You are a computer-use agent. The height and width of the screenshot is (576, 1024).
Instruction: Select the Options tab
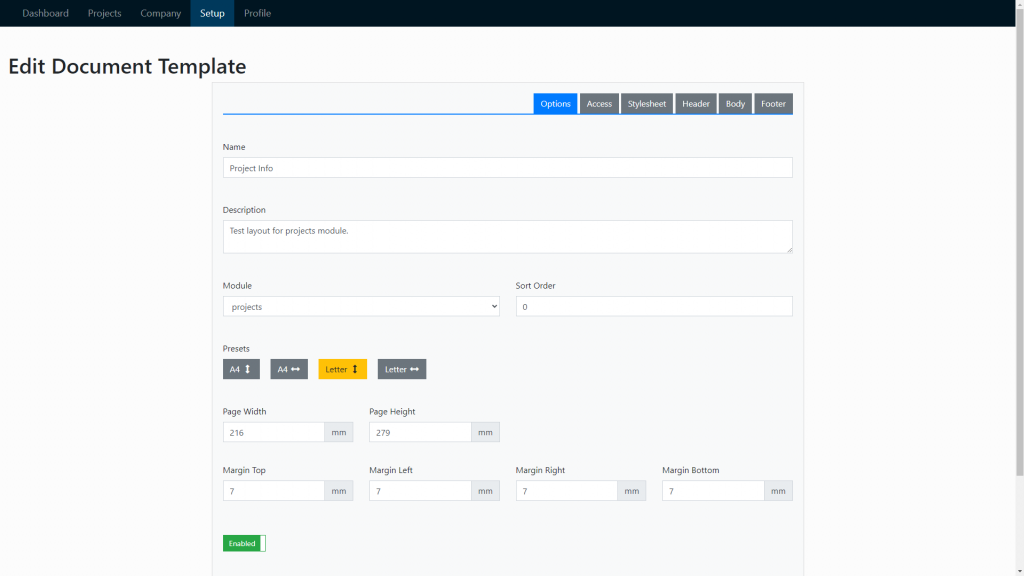pos(555,103)
